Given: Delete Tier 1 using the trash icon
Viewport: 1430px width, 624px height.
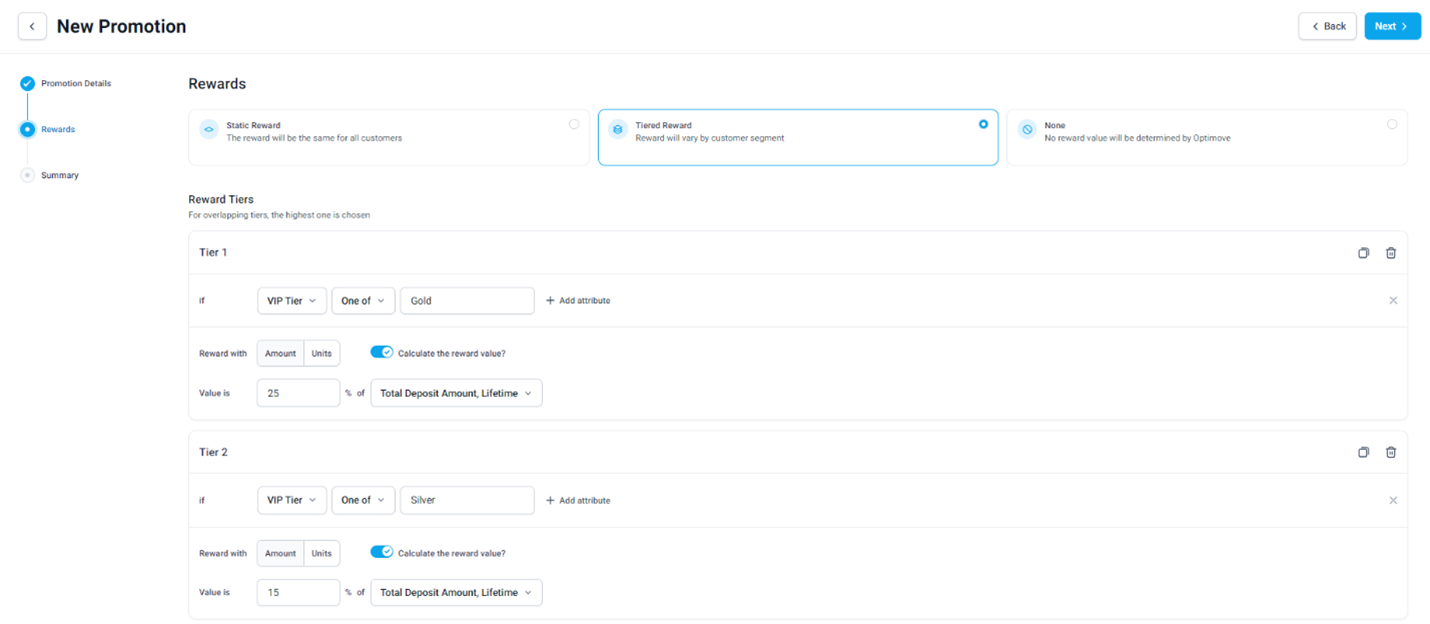Looking at the screenshot, I should [1391, 253].
